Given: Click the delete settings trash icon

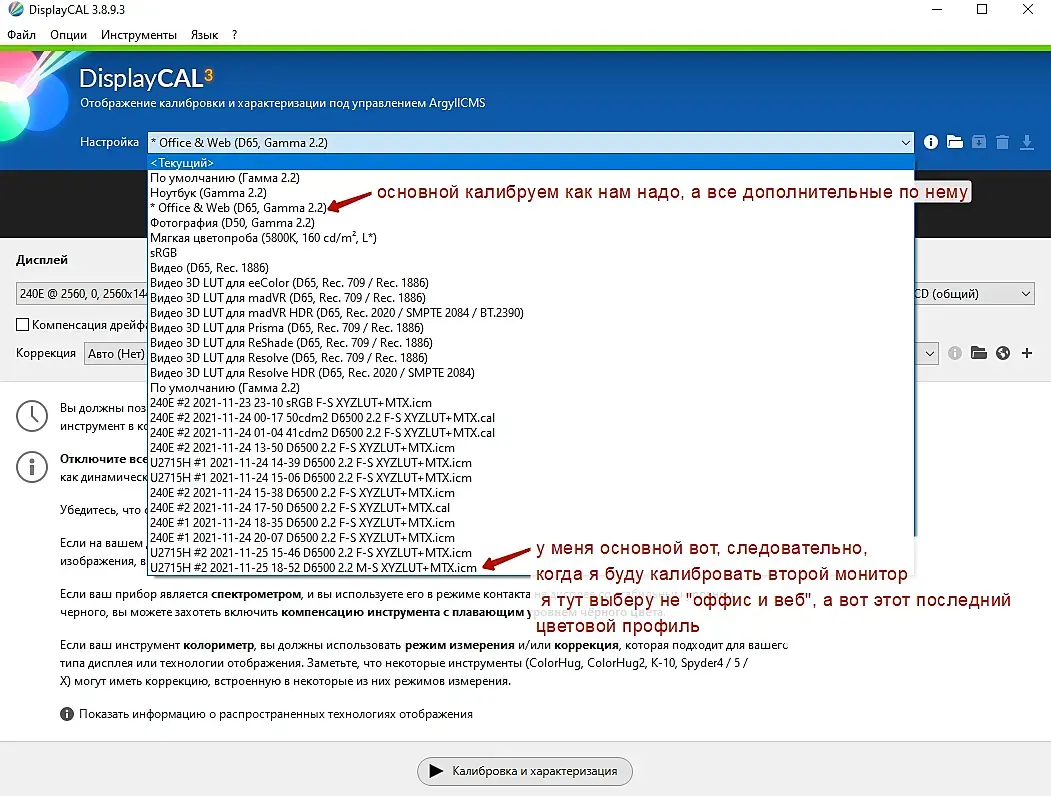Looking at the screenshot, I should (x=1002, y=142).
